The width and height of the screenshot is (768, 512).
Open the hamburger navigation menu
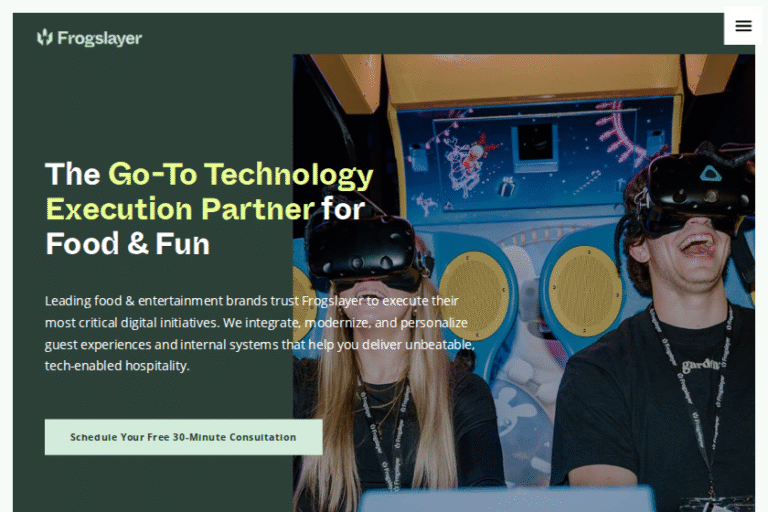point(743,26)
